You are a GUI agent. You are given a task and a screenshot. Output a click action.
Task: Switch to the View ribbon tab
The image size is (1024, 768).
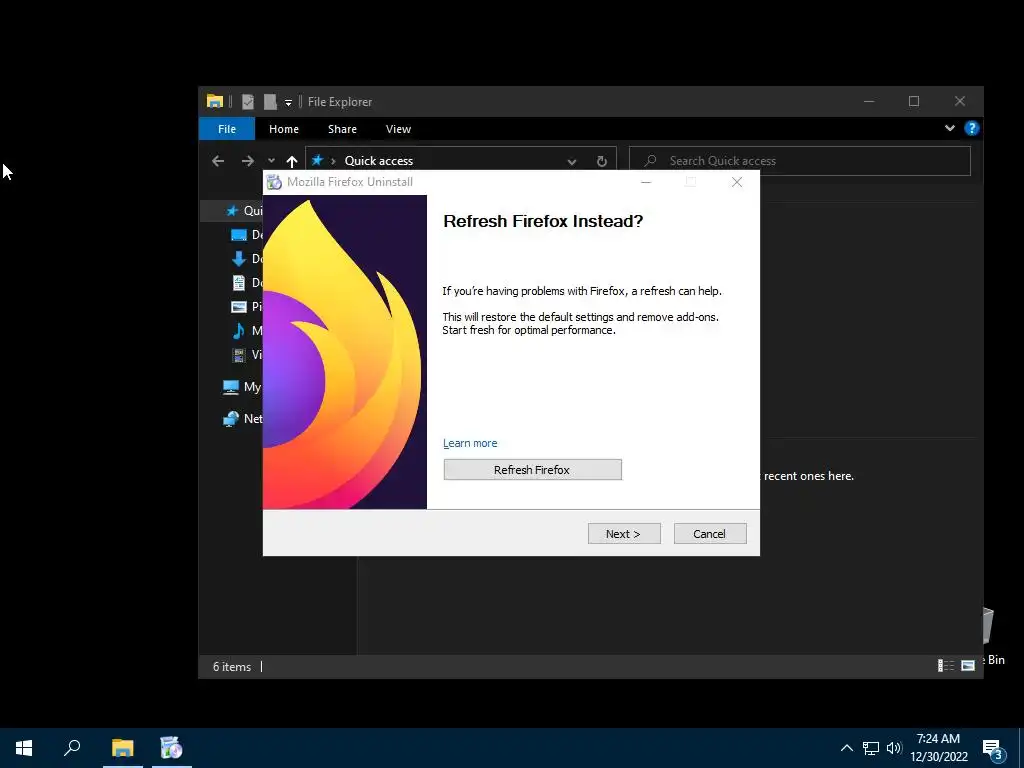(398, 129)
